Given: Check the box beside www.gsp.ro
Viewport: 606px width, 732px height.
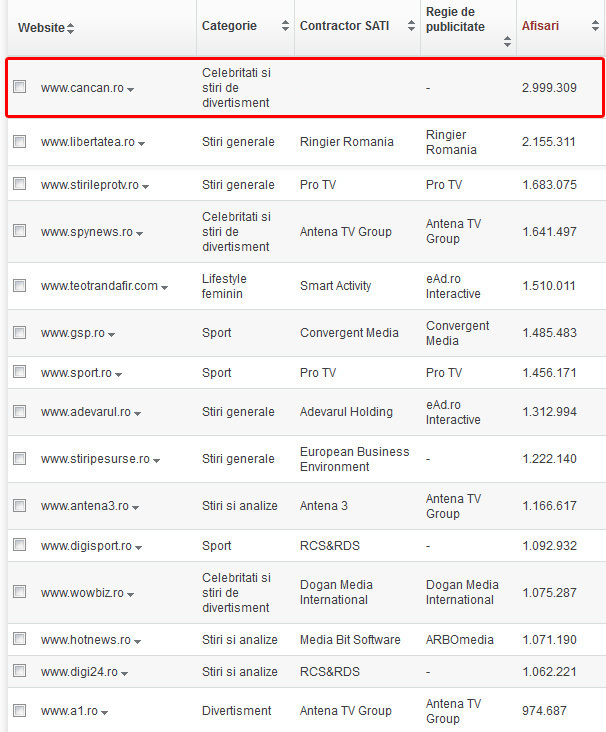Looking at the screenshot, I should point(20,333).
